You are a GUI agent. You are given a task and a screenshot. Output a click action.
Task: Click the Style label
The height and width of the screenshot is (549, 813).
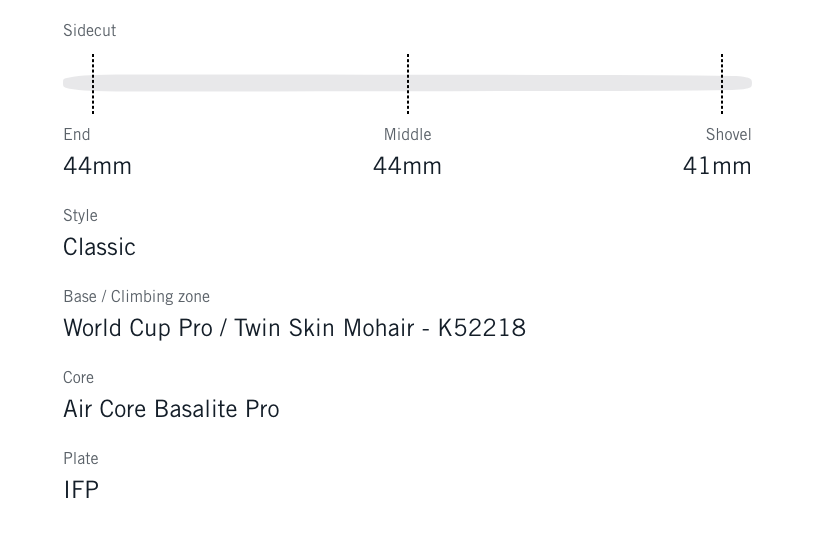[80, 216]
